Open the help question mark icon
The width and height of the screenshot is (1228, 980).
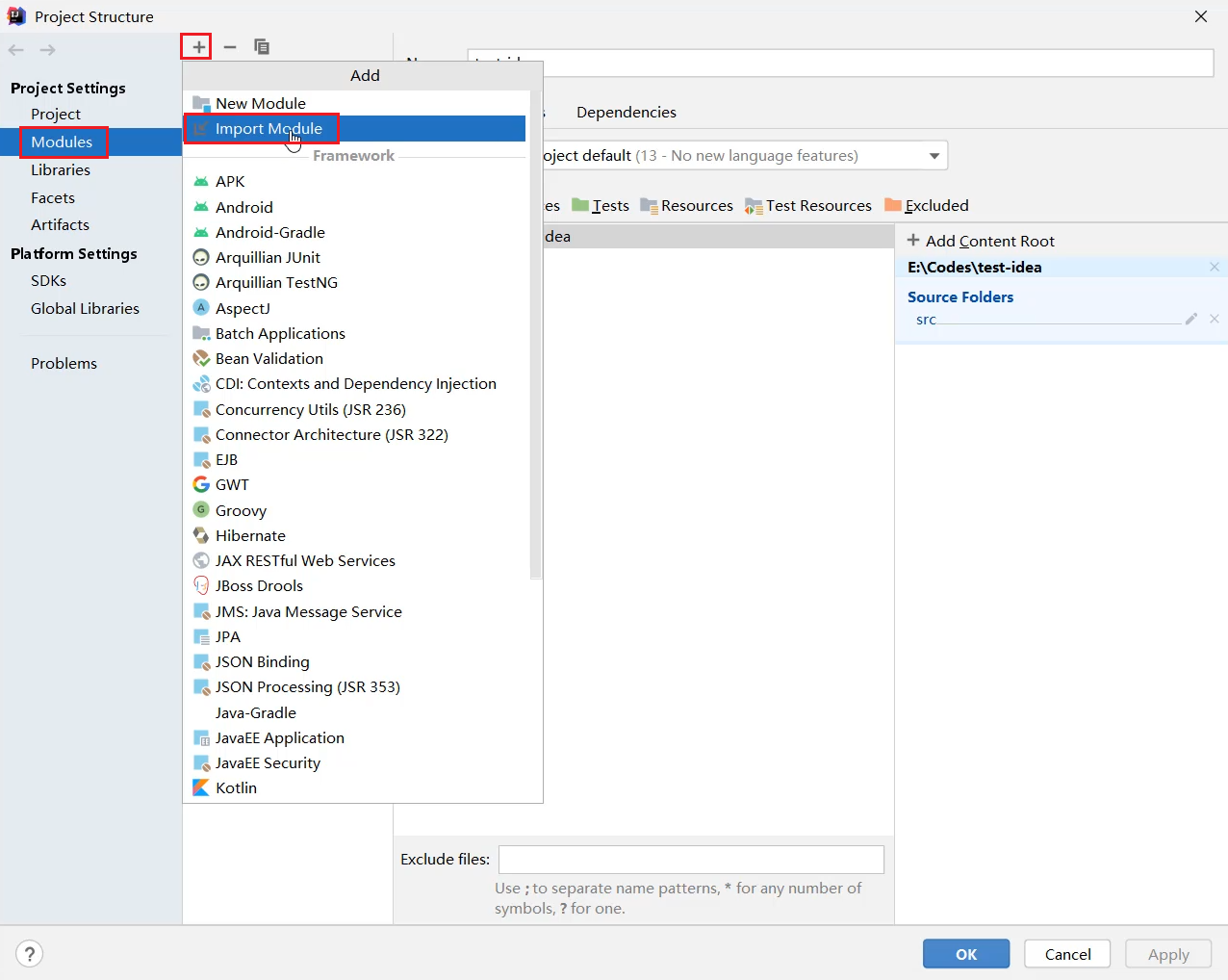[x=30, y=953]
